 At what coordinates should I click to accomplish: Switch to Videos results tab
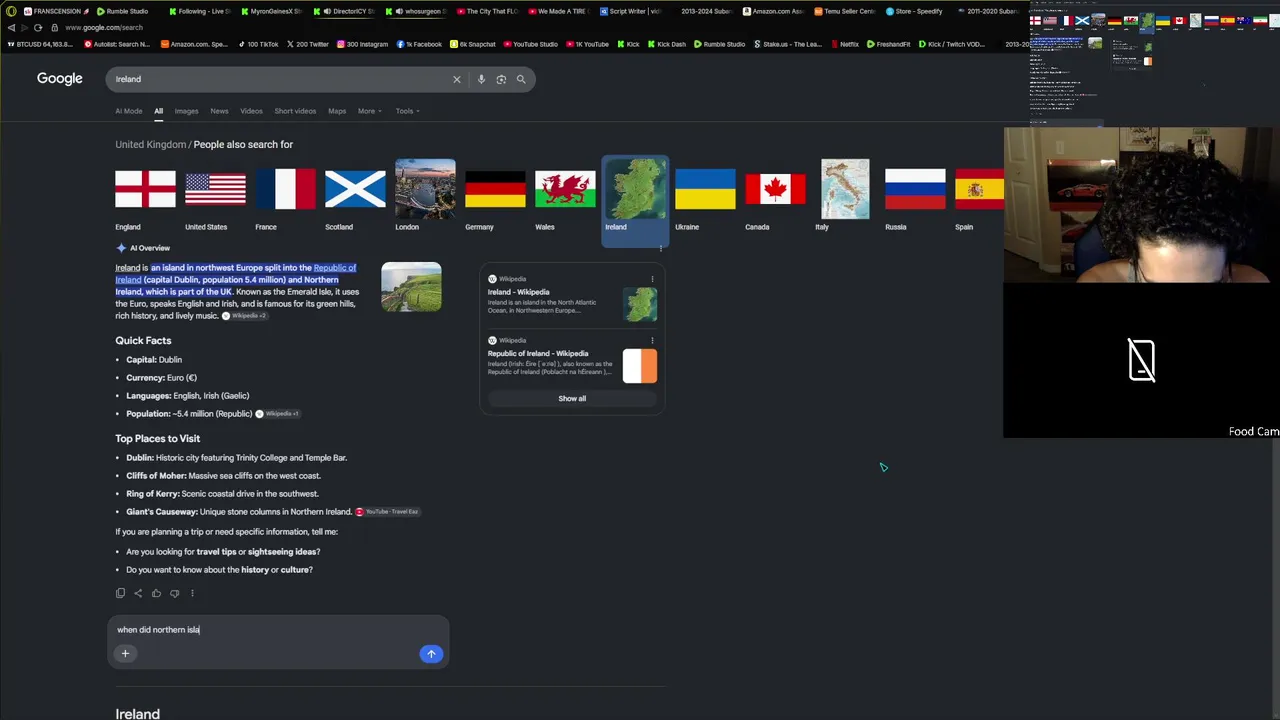click(251, 111)
